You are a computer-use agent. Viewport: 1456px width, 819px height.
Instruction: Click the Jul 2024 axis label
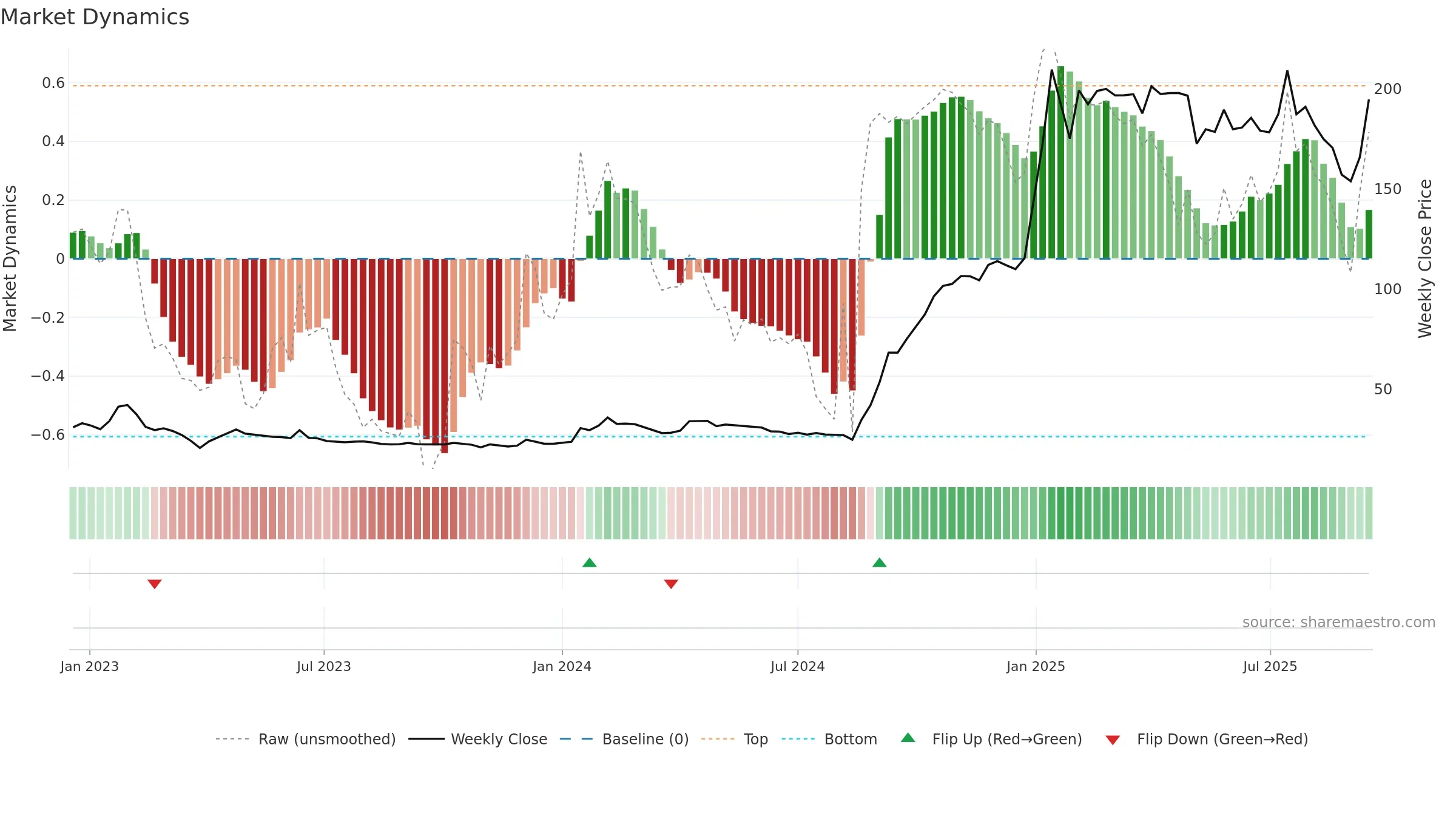(x=798, y=666)
